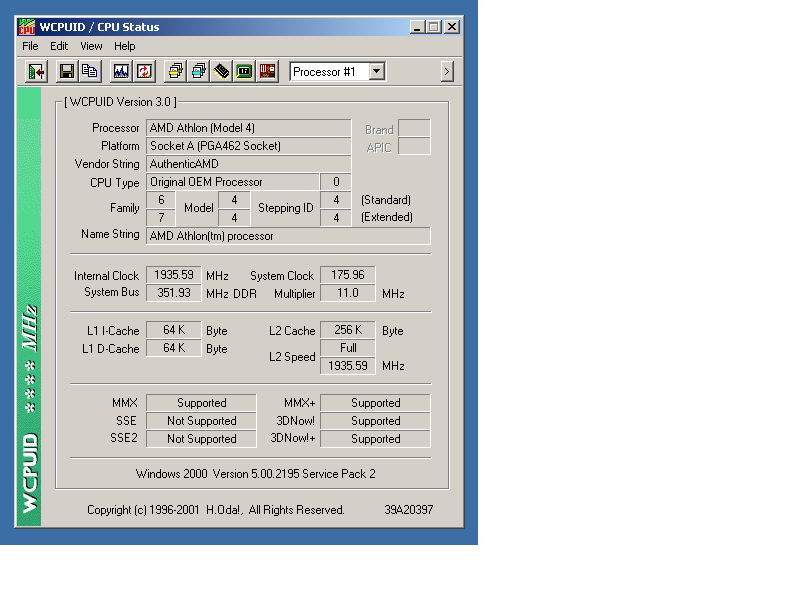Click the Extended Family value 7
This screenshot has width=800, height=600.
click(x=161, y=218)
